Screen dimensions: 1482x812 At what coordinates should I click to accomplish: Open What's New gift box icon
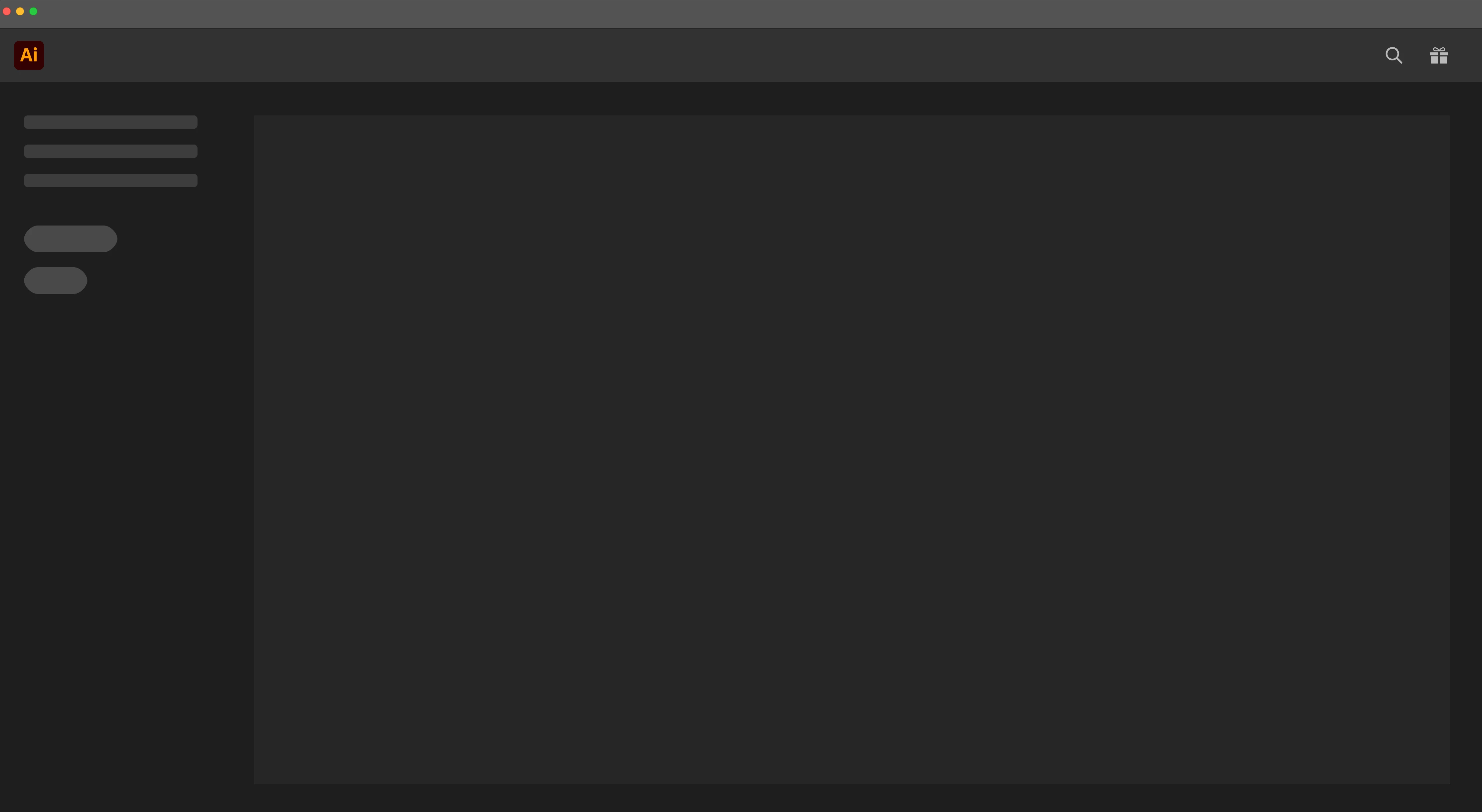pyautogui.click(x=1439, y=55)
